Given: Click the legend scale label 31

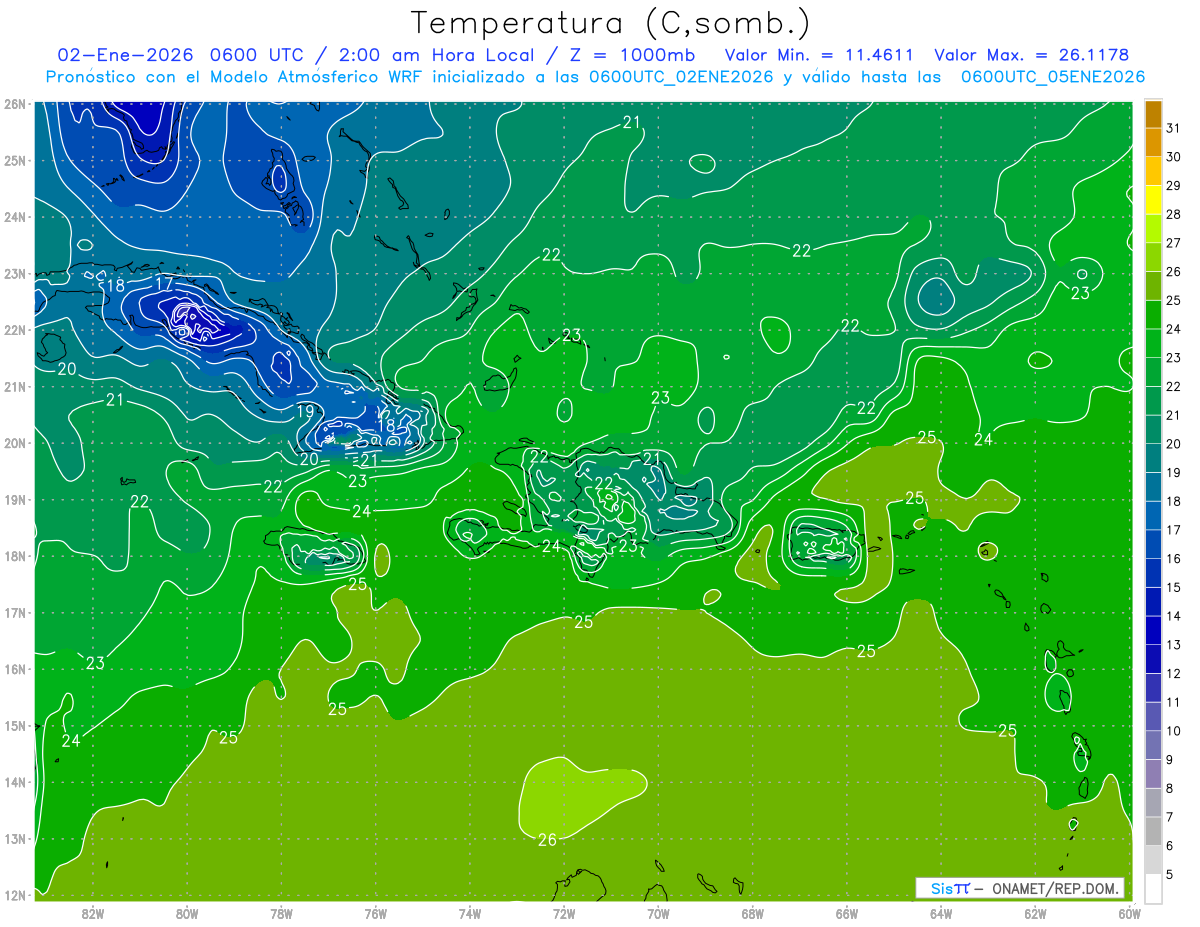Looking at the screenshot, I should click(x=1174, y=128).
